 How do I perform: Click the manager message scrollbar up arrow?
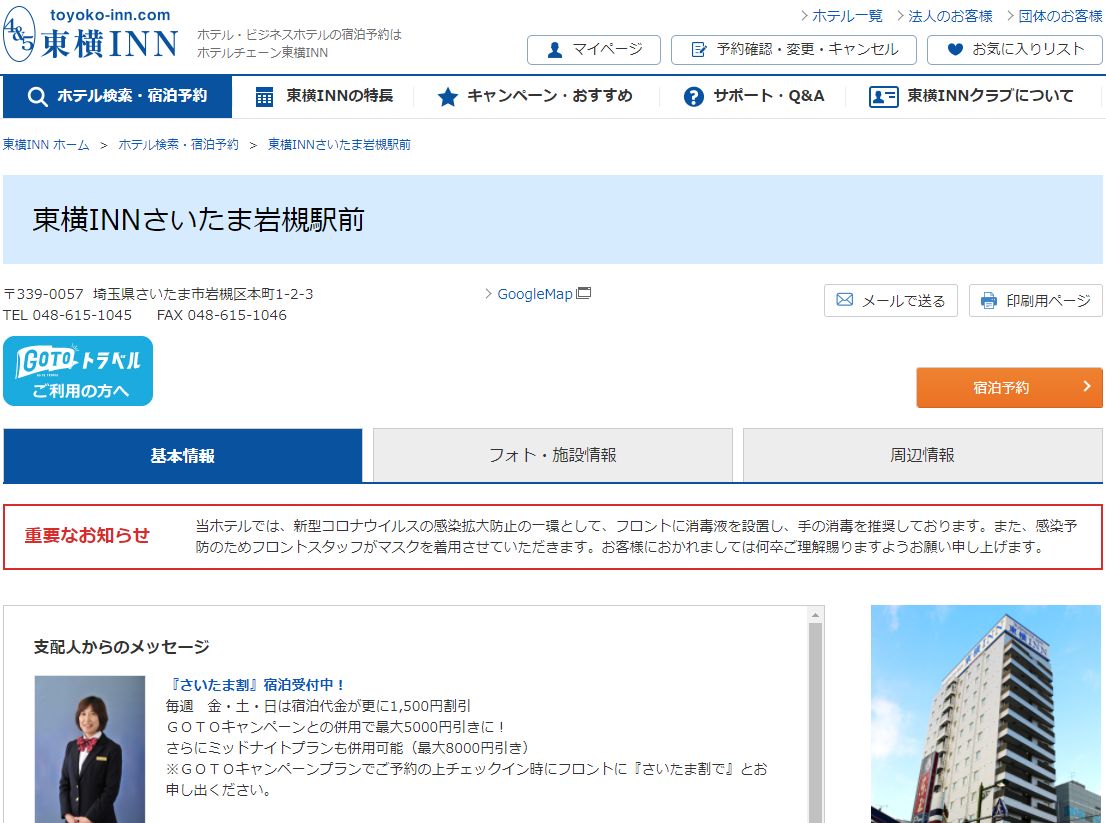(815, 616)
